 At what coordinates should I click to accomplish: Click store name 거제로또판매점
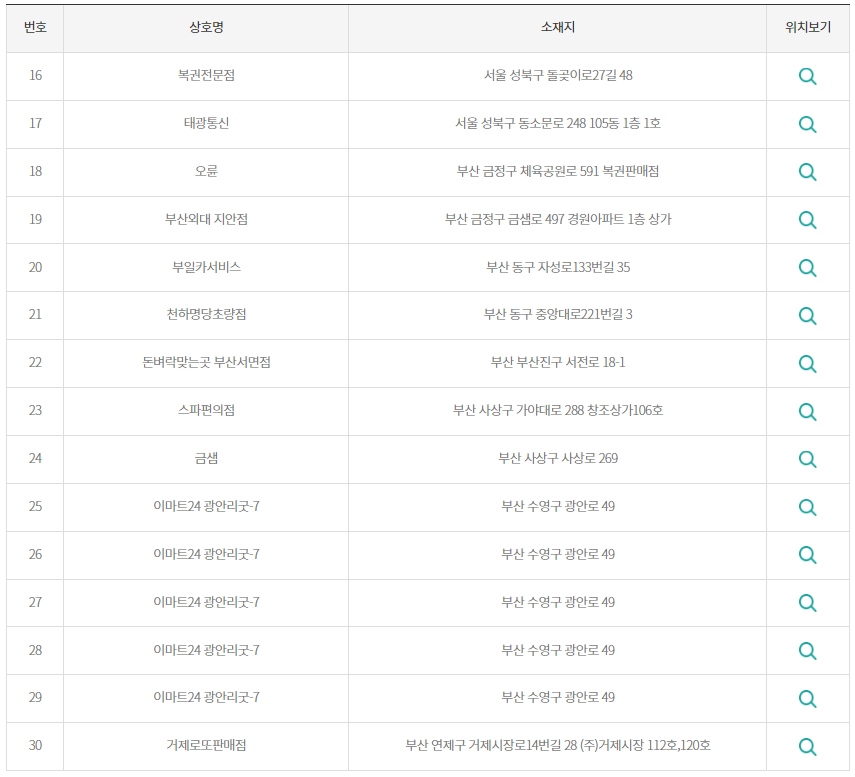[x=206, y=745]
